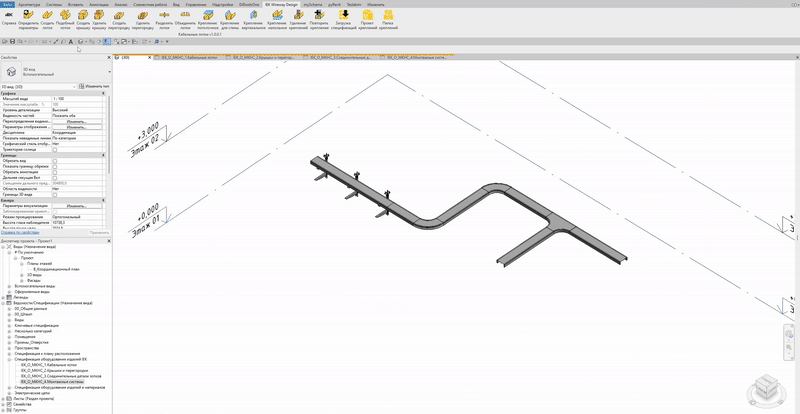Image resolution: width=800 pixels, height=414 pixels.
Task: Click the ViewCube navigation widget
Action: [x=766, y=384]
